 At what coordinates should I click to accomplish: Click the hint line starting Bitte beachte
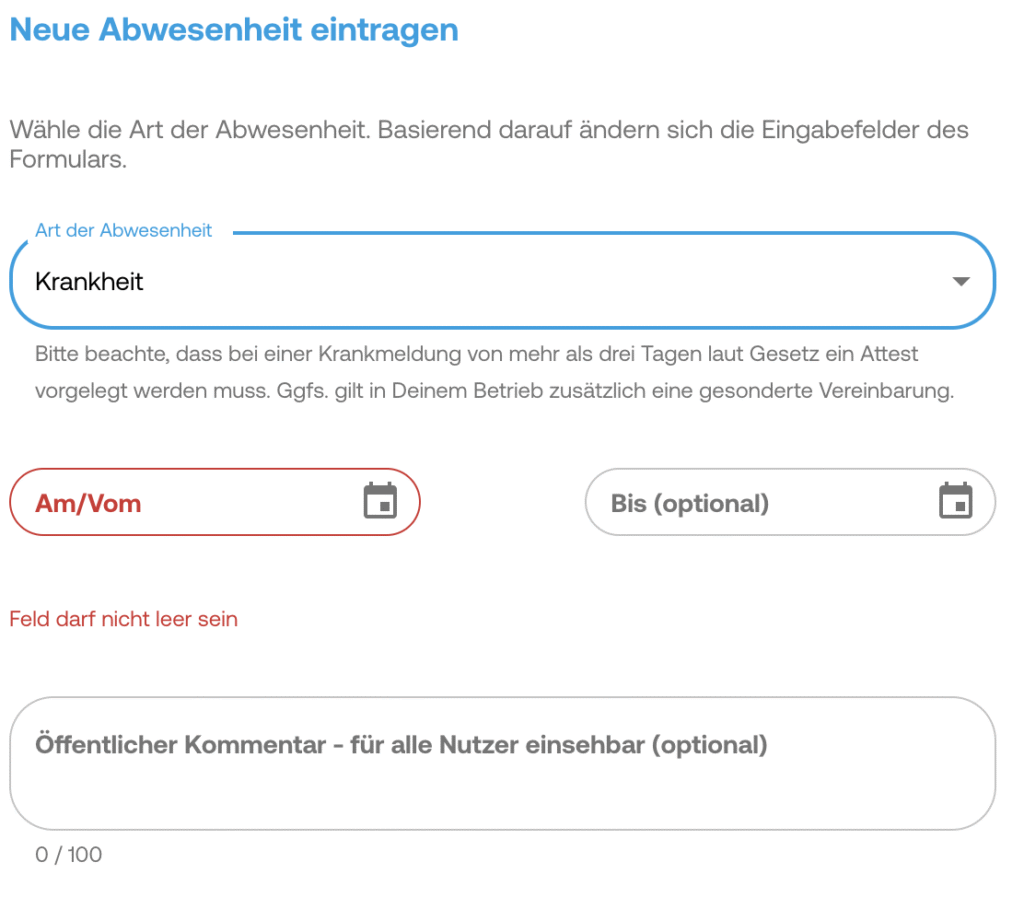point(476,354)
